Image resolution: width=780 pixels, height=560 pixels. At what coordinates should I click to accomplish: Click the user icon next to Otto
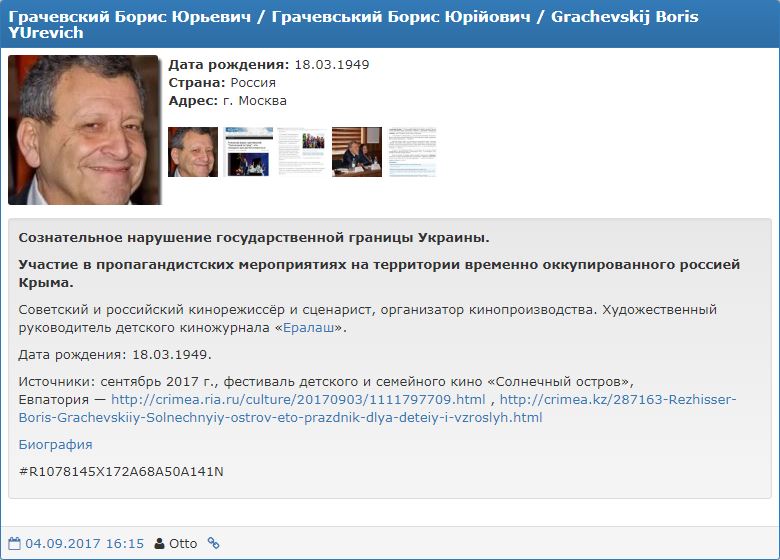pos(159,543)
